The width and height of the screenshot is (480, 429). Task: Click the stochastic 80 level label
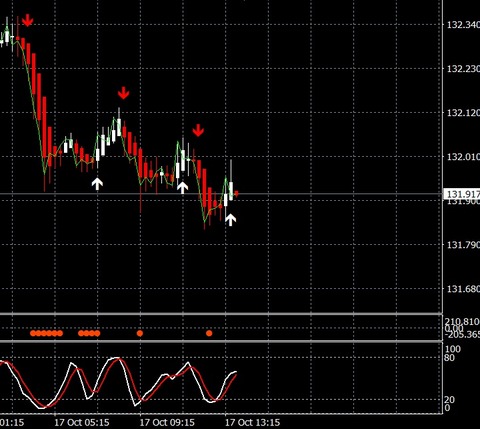click(449, 358)
